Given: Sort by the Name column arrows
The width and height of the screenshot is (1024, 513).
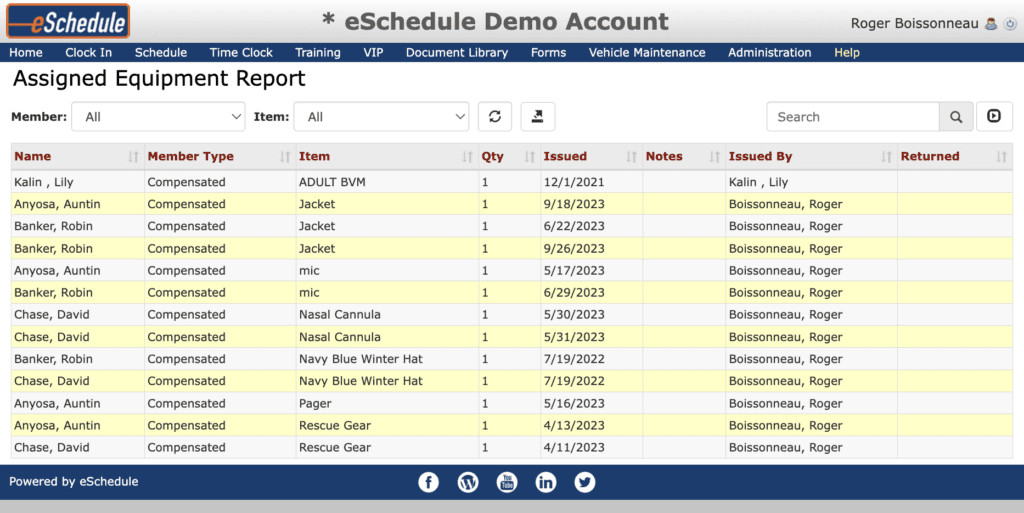Looking at the screenshot, I should pyautogui.click(x=133, y=157).
